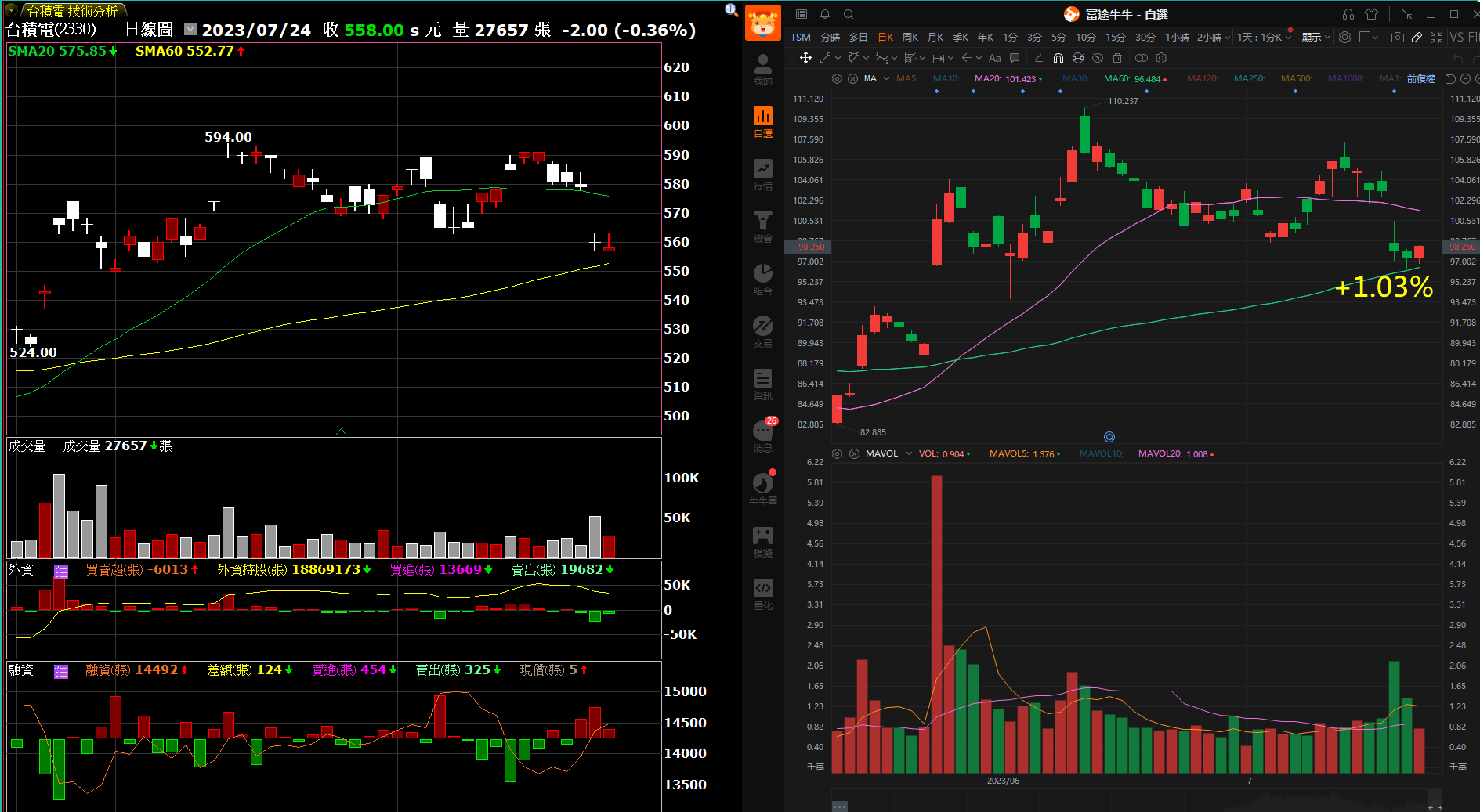This screenshot has height=812, width=1480.
Task: Open the 量化 quant sidebar icon
Action: point(762,594)
